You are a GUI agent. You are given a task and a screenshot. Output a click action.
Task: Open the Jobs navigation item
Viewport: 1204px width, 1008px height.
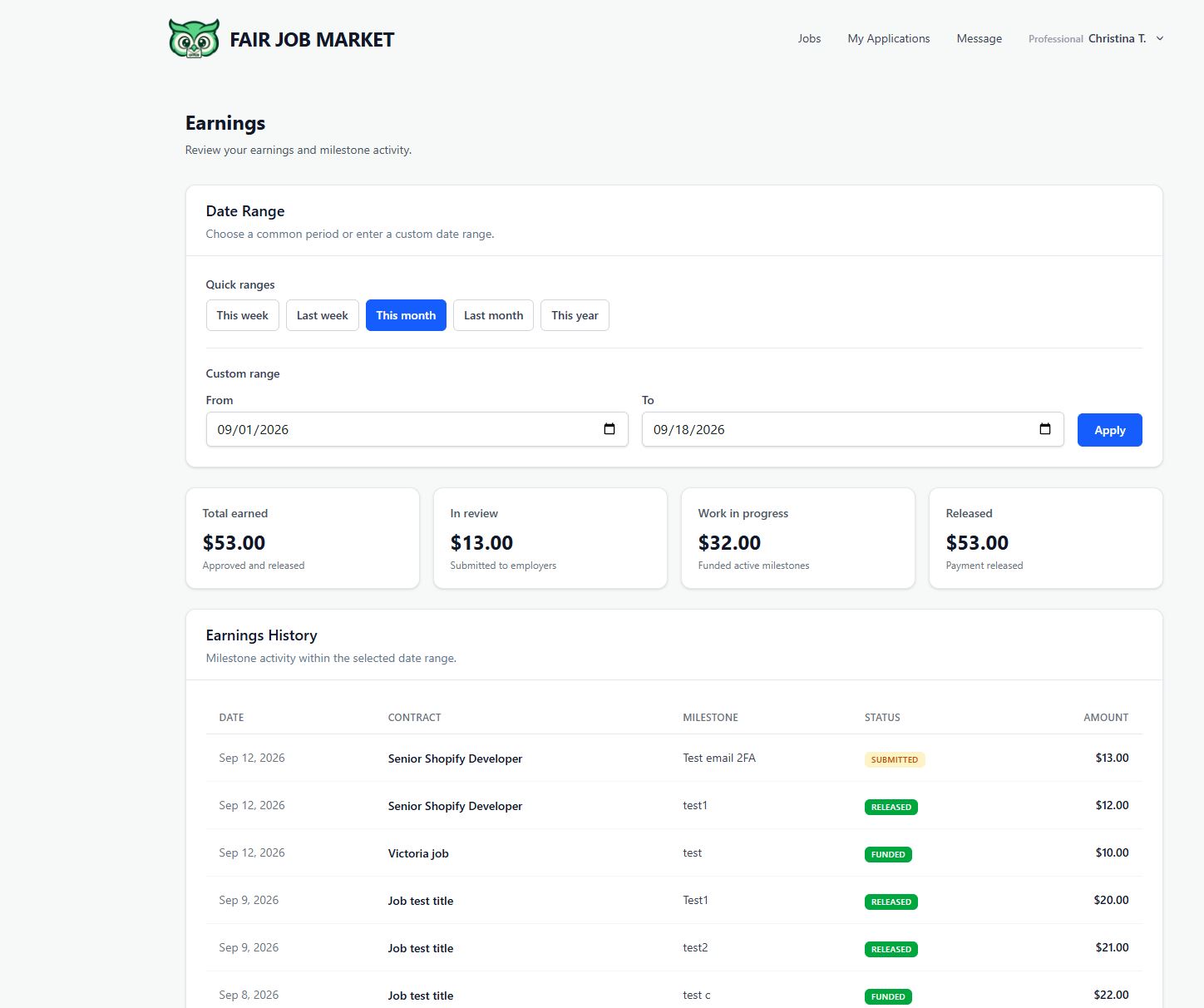click(x=809, y=38)
